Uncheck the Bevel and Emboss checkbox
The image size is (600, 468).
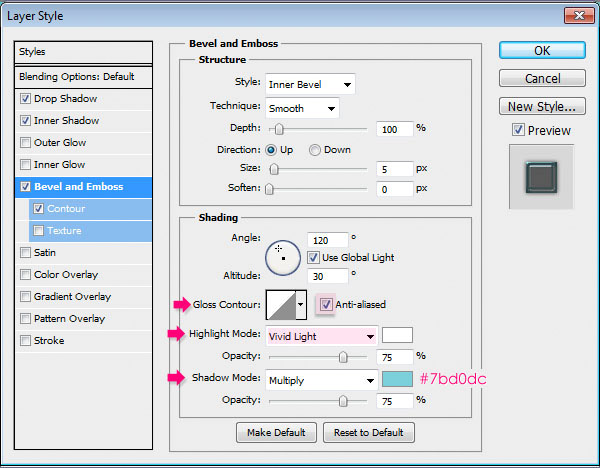tap(25, 187)
